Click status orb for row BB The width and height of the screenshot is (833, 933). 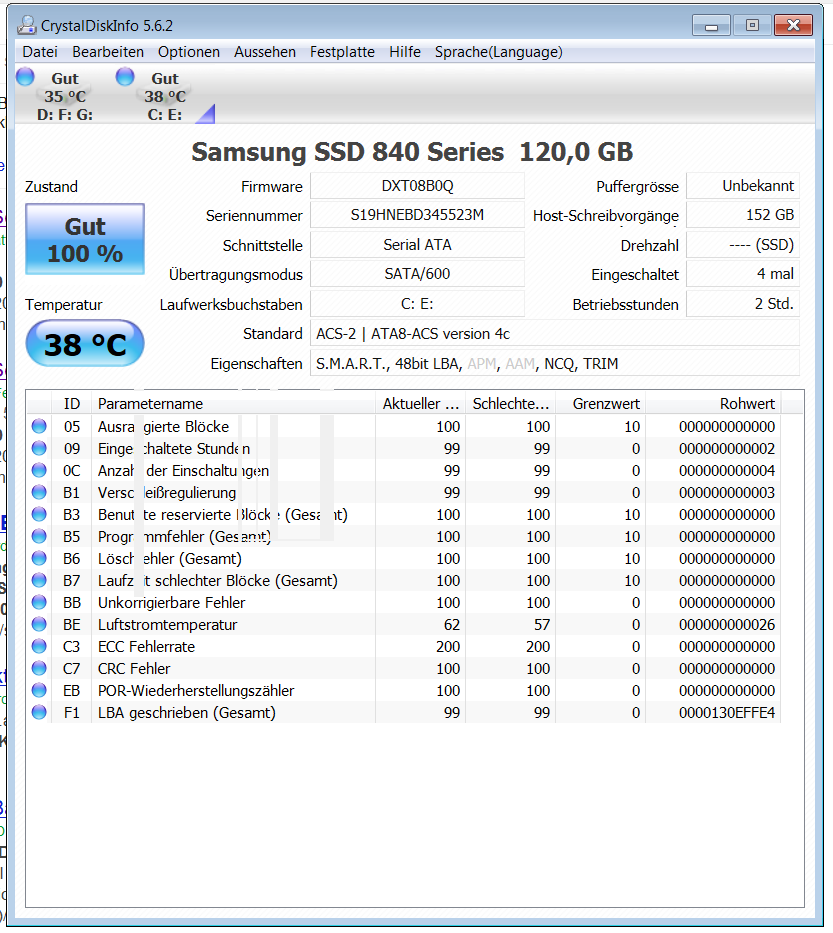click(39, 602)
